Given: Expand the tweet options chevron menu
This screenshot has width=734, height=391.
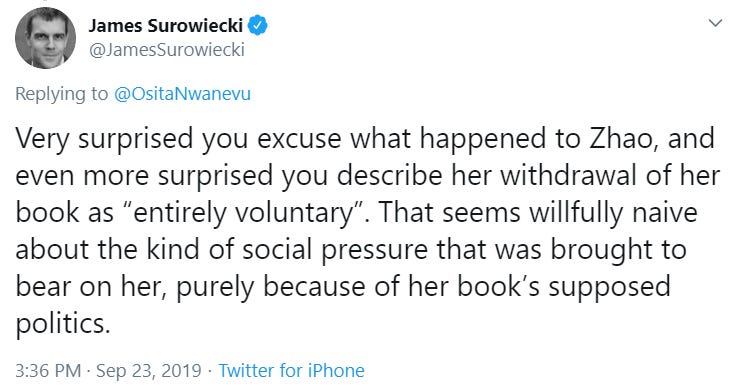Looking at the screenshot, I should [x=715, y=23].
